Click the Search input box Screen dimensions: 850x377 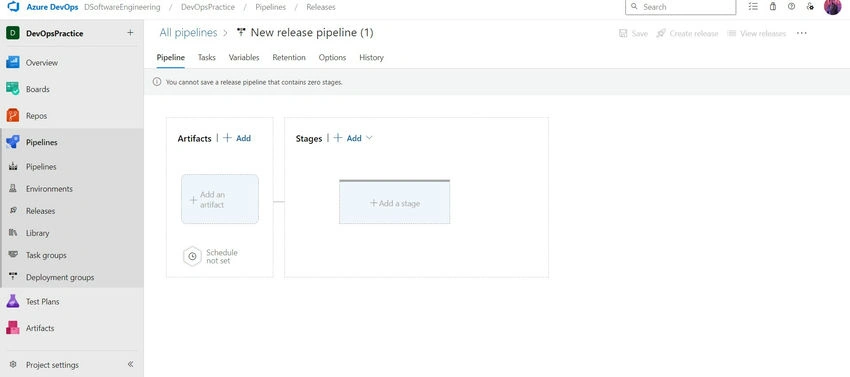point(681,7)
